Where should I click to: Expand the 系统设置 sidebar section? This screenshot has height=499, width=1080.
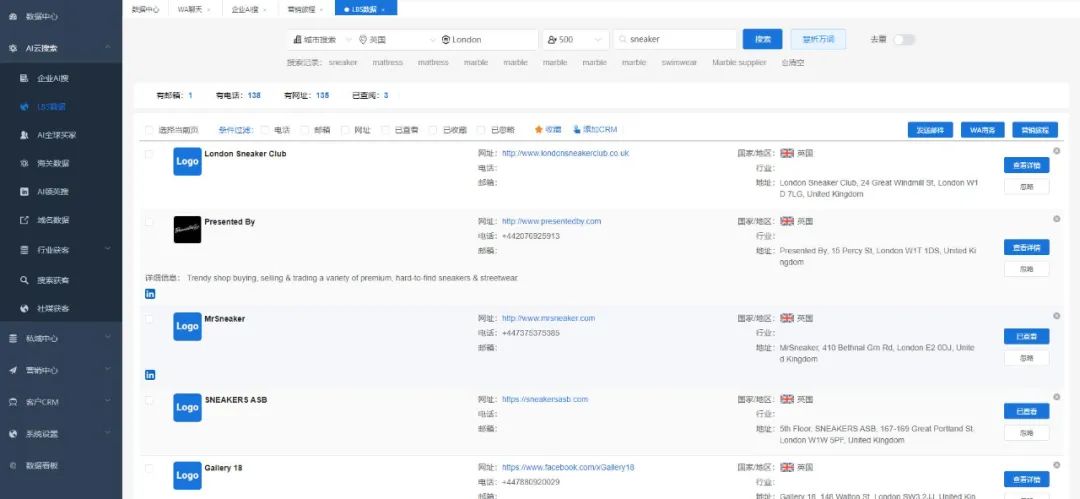click(108, 434)
